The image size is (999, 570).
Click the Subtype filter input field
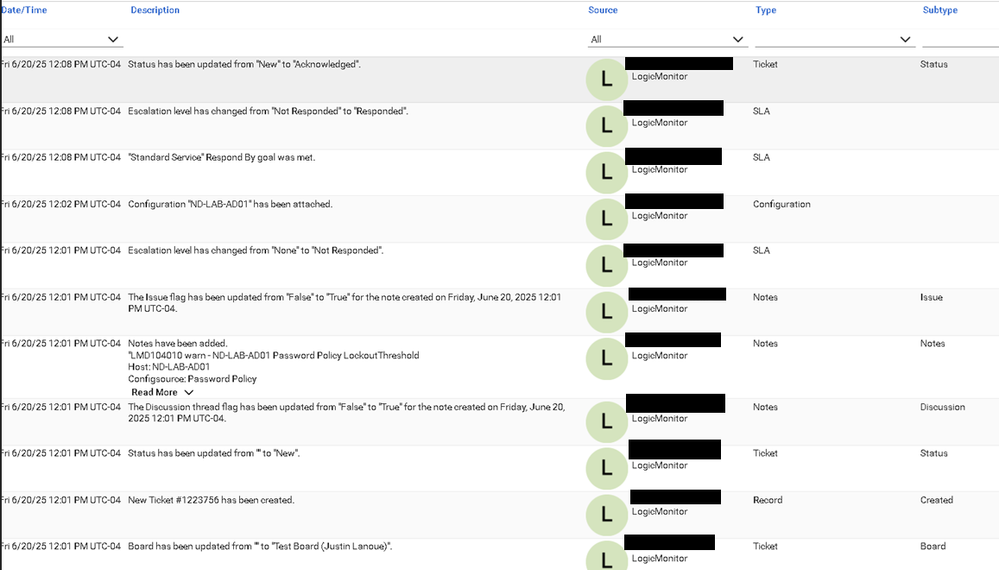pyautogui.click(x=960, y=39)
